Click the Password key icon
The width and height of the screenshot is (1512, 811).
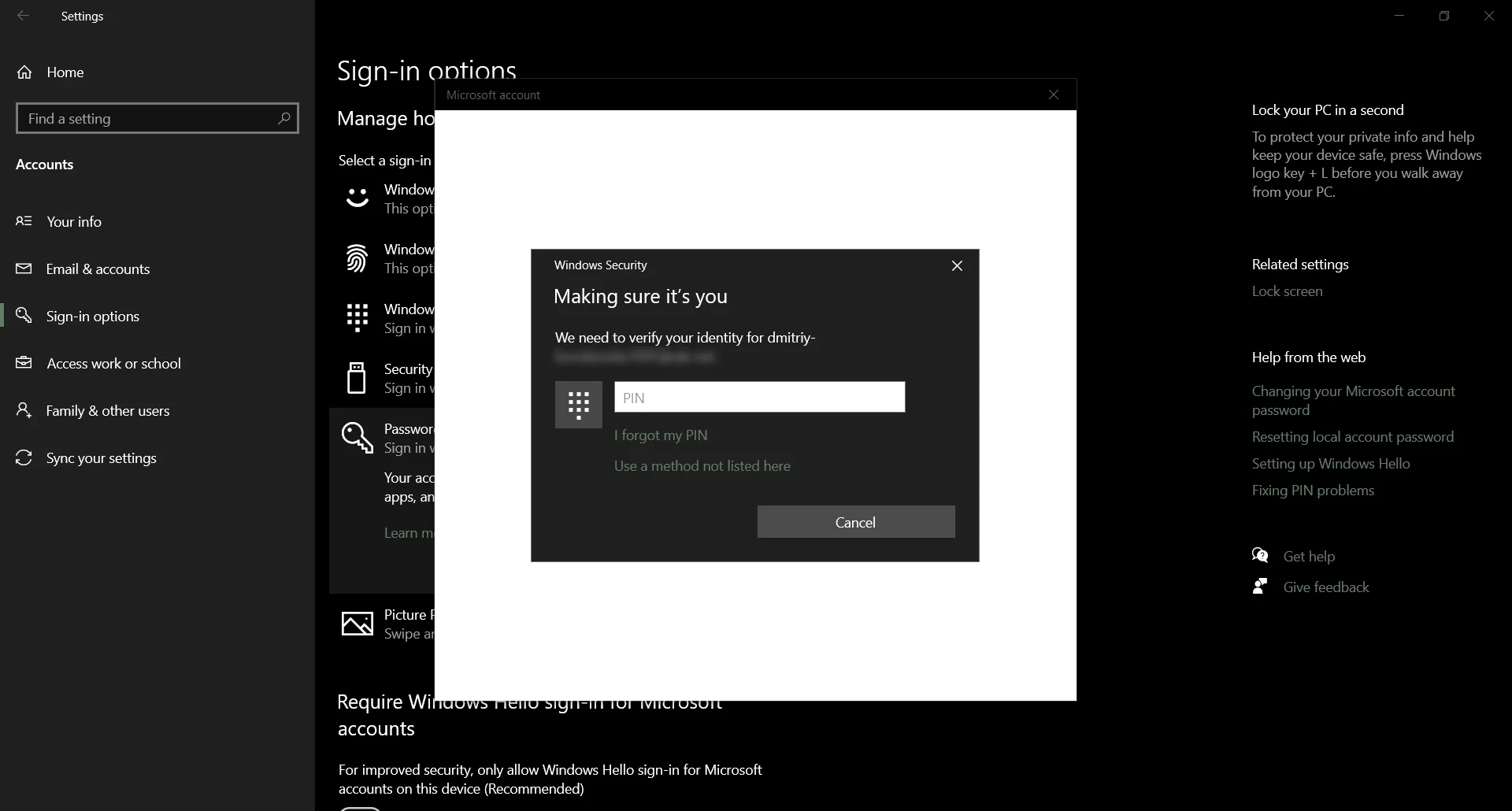[358, 438]
